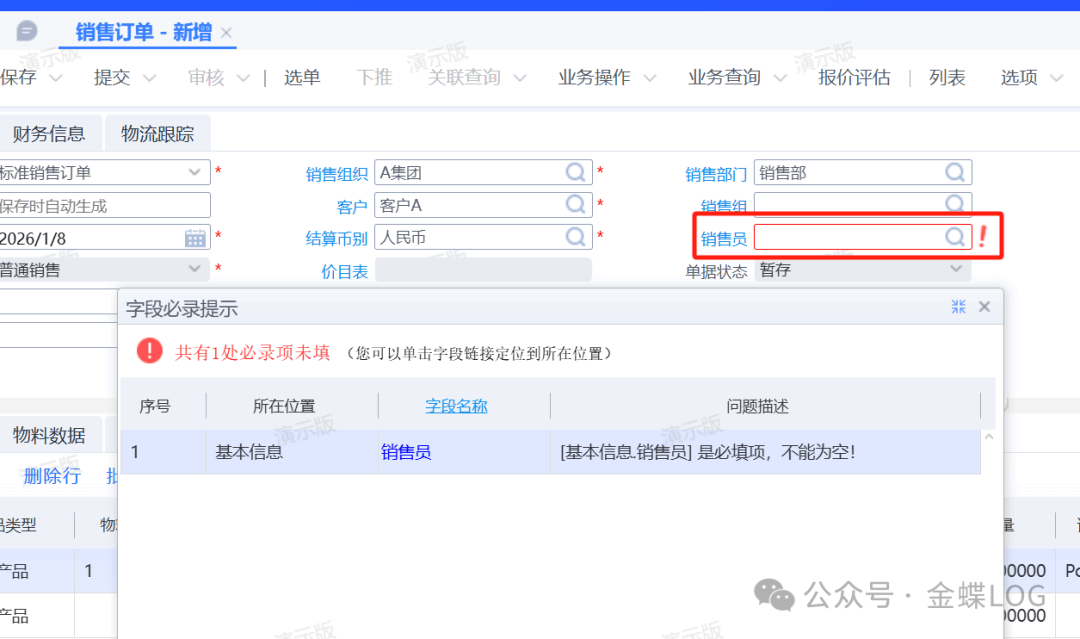The width and height of the screenshot is (1080, 639).
Task: Switch to the 物流跟踪 tab
Action: tap(158, 133)
